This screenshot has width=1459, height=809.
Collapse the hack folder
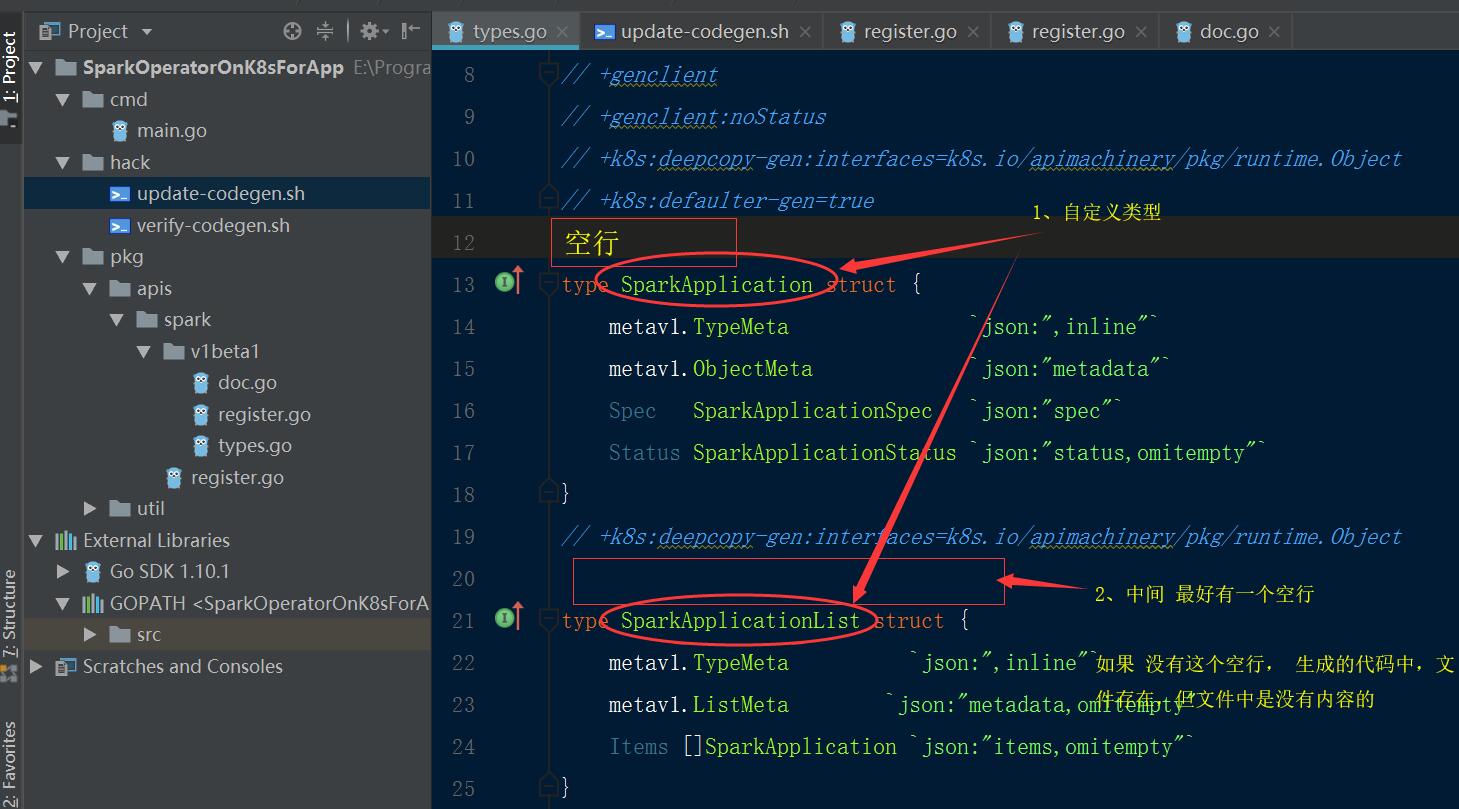(x=64, y=163)
